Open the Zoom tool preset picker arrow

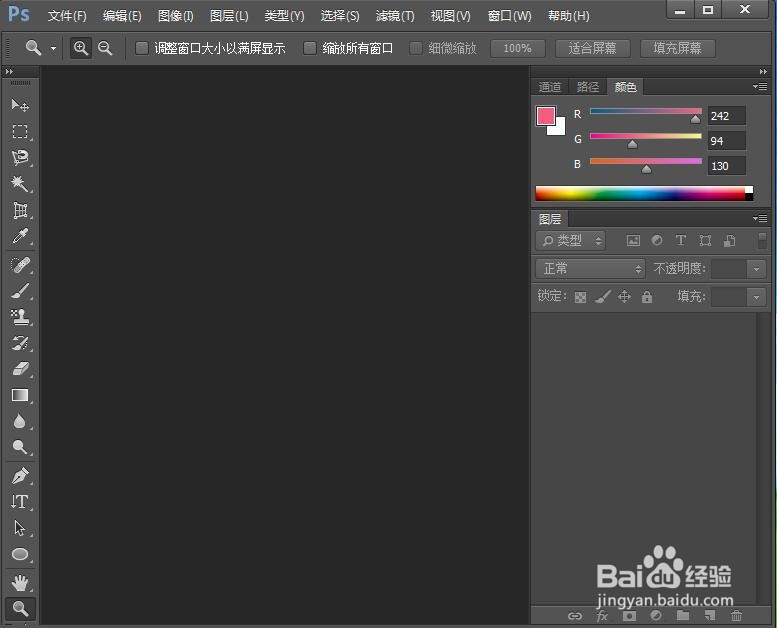[x=53, y=49]
